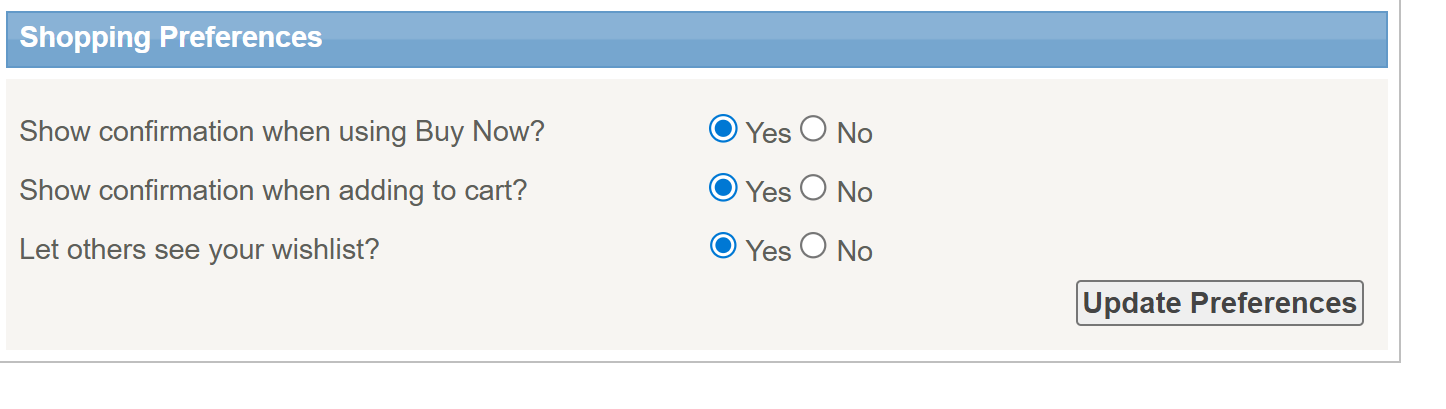
Task: Click the "Show confirmation when using Buy Now?" label
Action: point(282,132)
